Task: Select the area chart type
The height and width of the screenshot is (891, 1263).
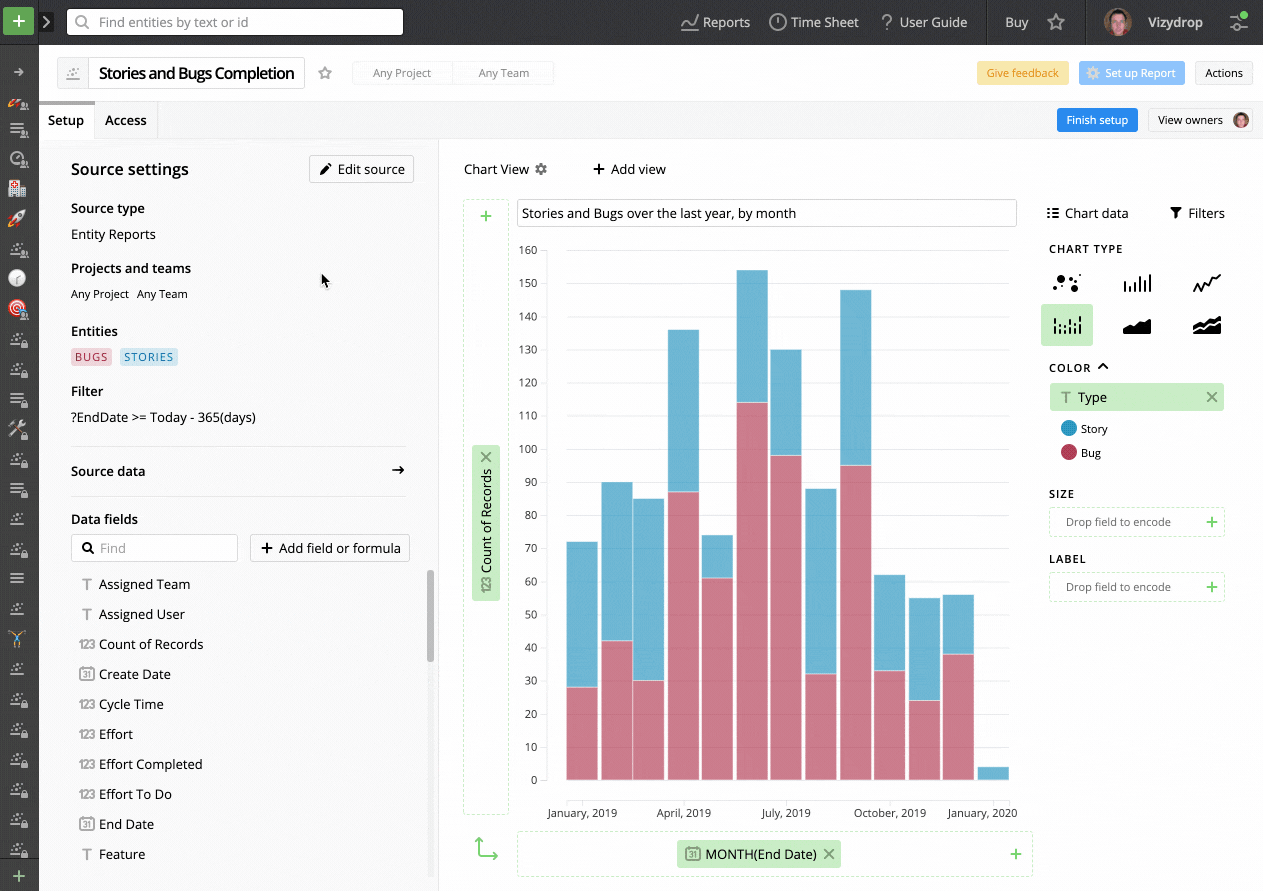Action: pos(1137,325)
